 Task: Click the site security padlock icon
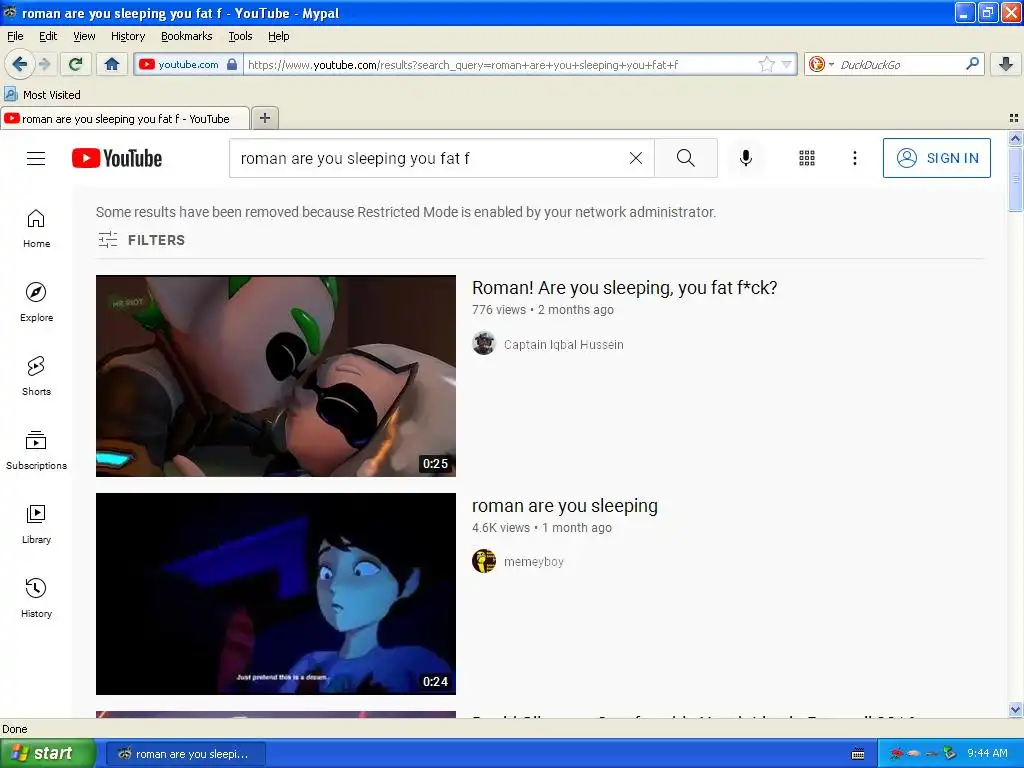[x=232, y=64]
